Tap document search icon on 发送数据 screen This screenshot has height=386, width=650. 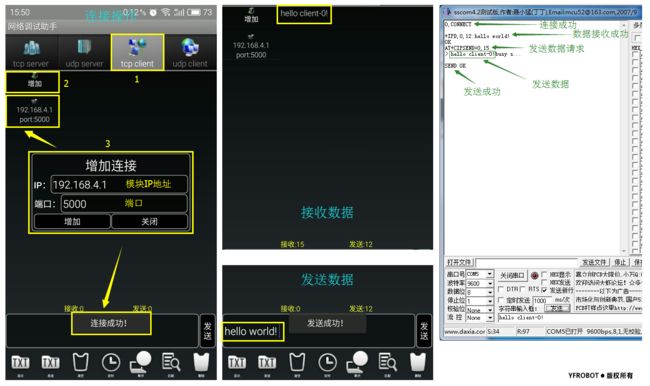[x=388, y=363]
